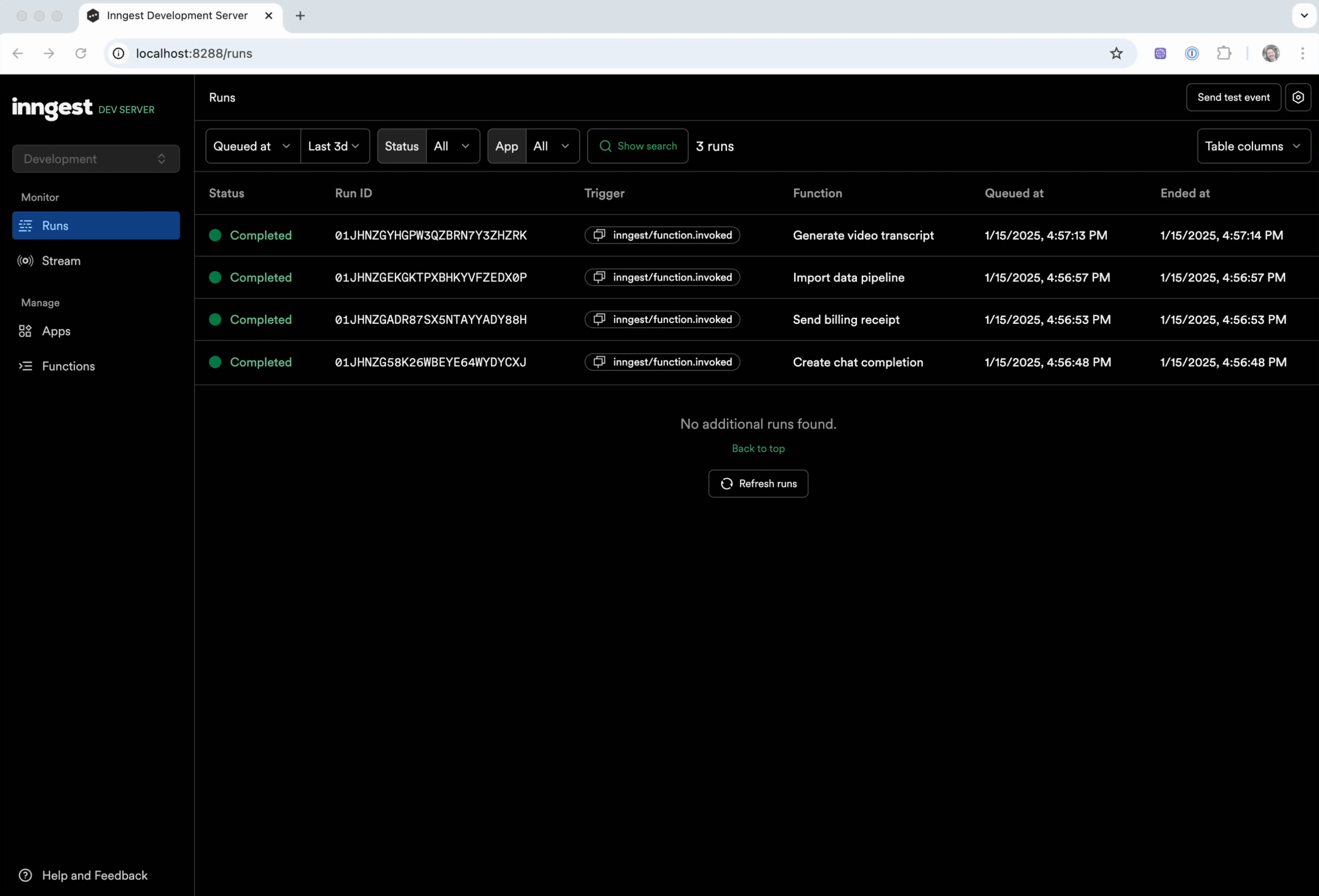Viewport: 1319px width, 896px height.
Task: Open the Apps management page
Action: point(56,332)
